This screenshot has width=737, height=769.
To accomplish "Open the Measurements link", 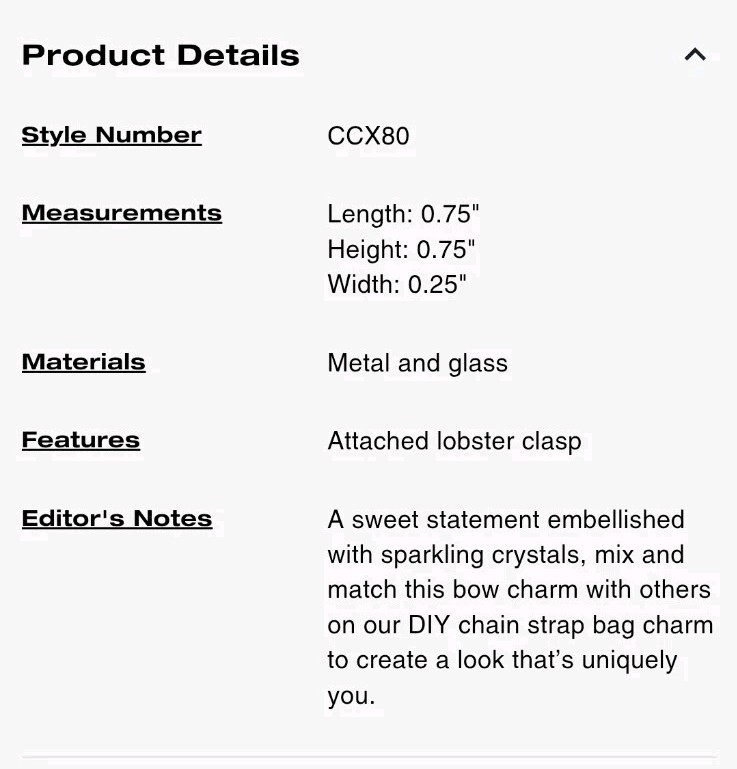I will tap(122, 213).
